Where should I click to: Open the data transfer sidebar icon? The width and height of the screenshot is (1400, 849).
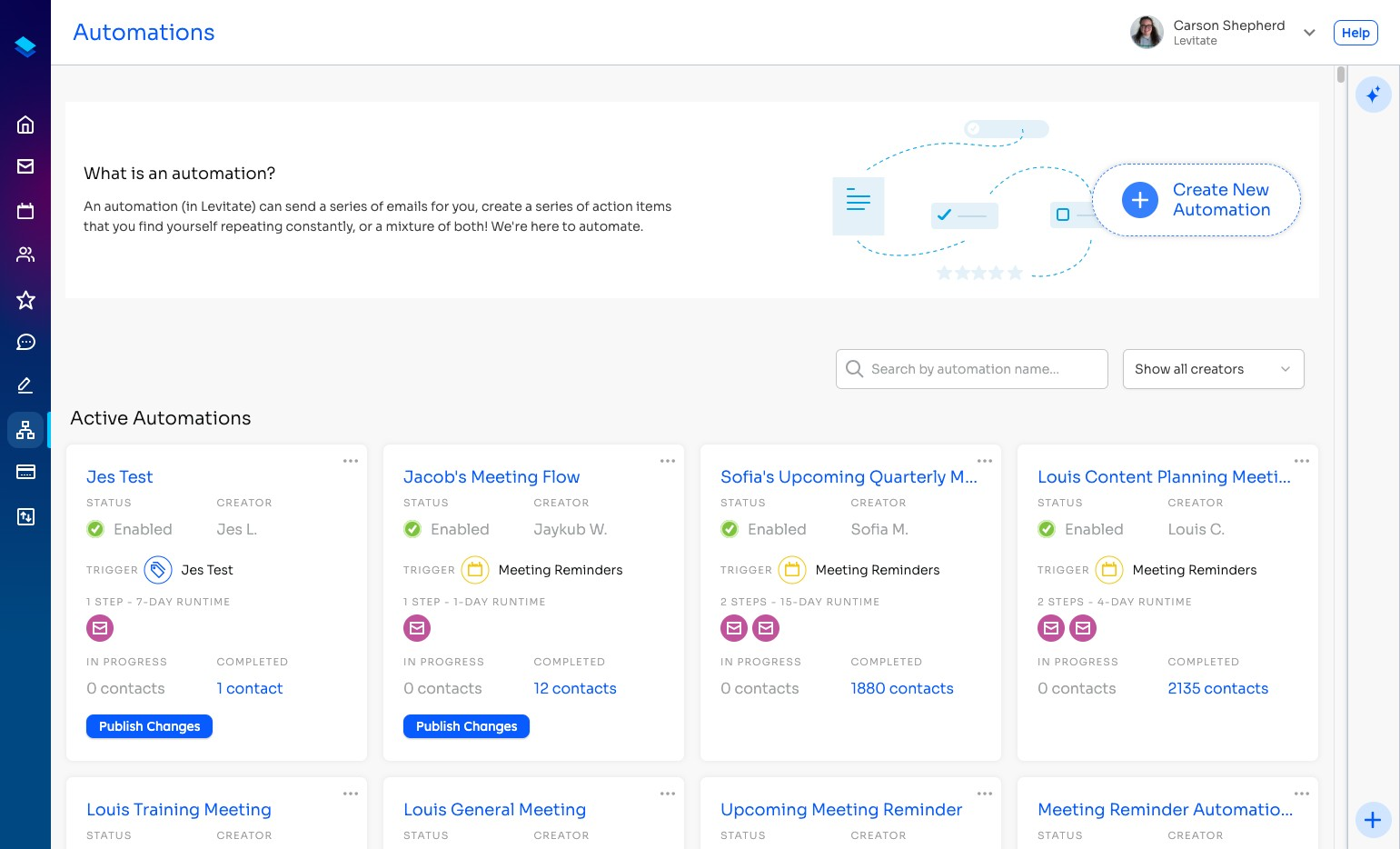tap(25, 516)
